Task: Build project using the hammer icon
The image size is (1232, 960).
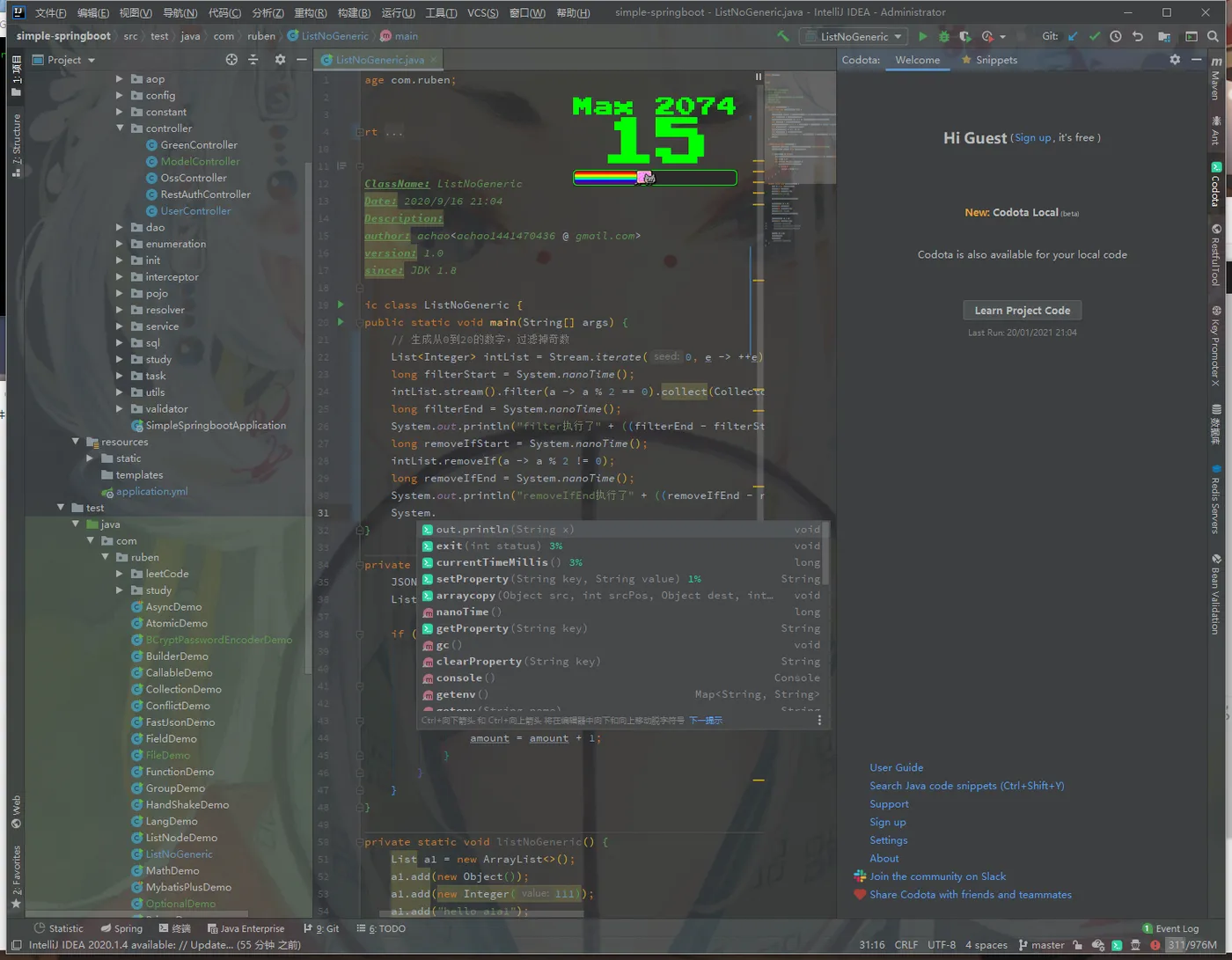Action: coord(782,36)
